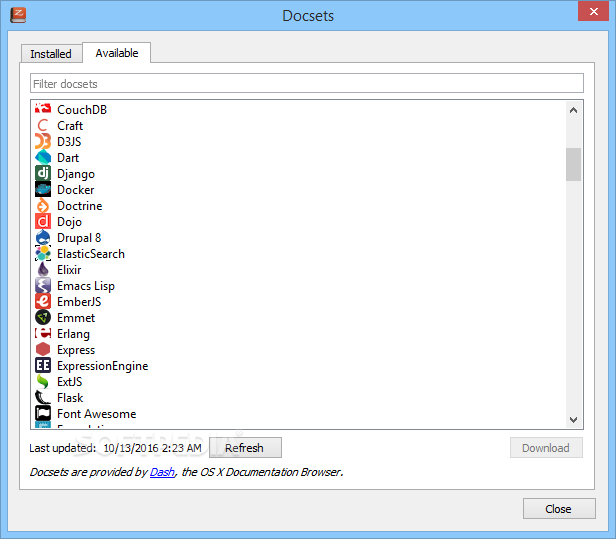Viewport: 616px width, 539px height.
Task: Click into the Filter docsets field
Action: click(x=307, y=83)
